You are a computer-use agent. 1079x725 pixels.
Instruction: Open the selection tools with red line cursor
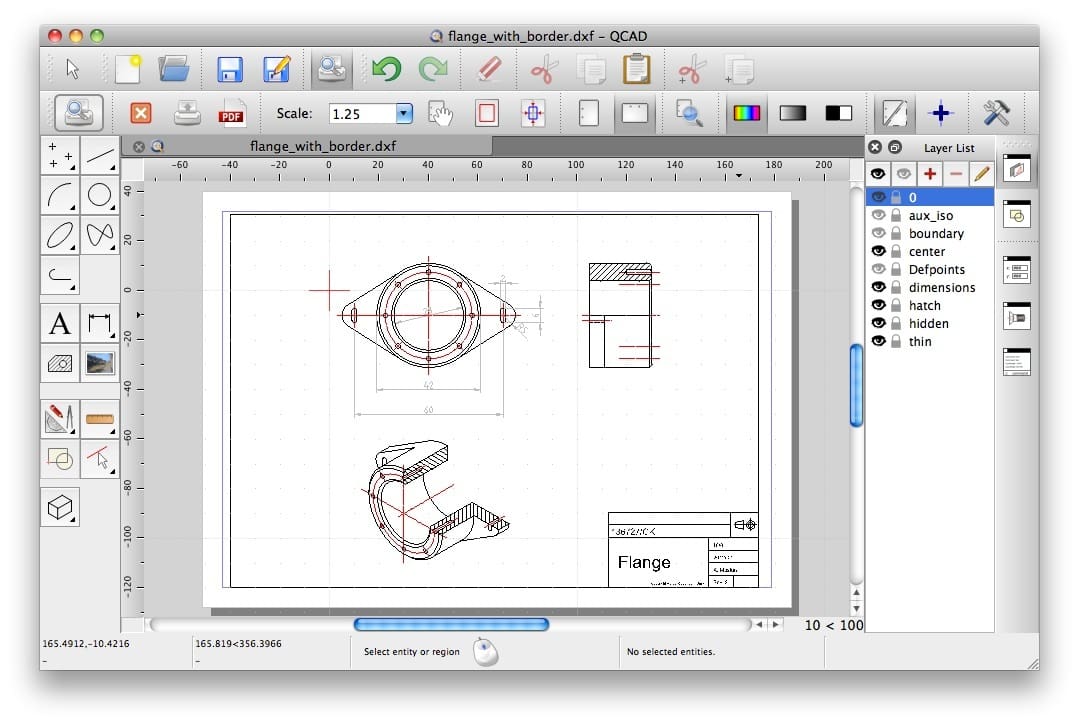100,458
